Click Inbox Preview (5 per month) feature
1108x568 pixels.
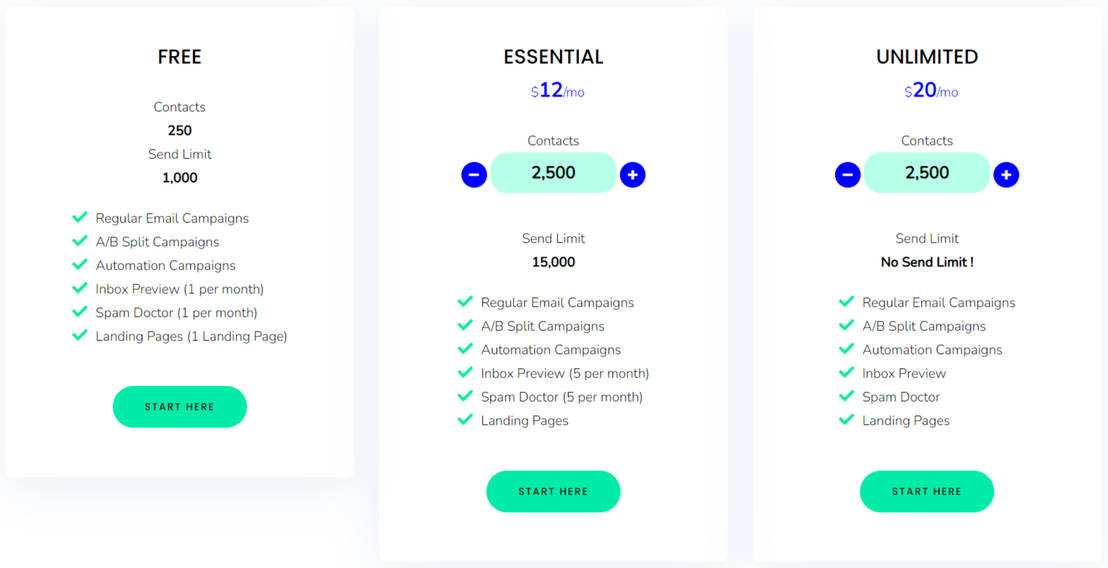tap(565, 373)
